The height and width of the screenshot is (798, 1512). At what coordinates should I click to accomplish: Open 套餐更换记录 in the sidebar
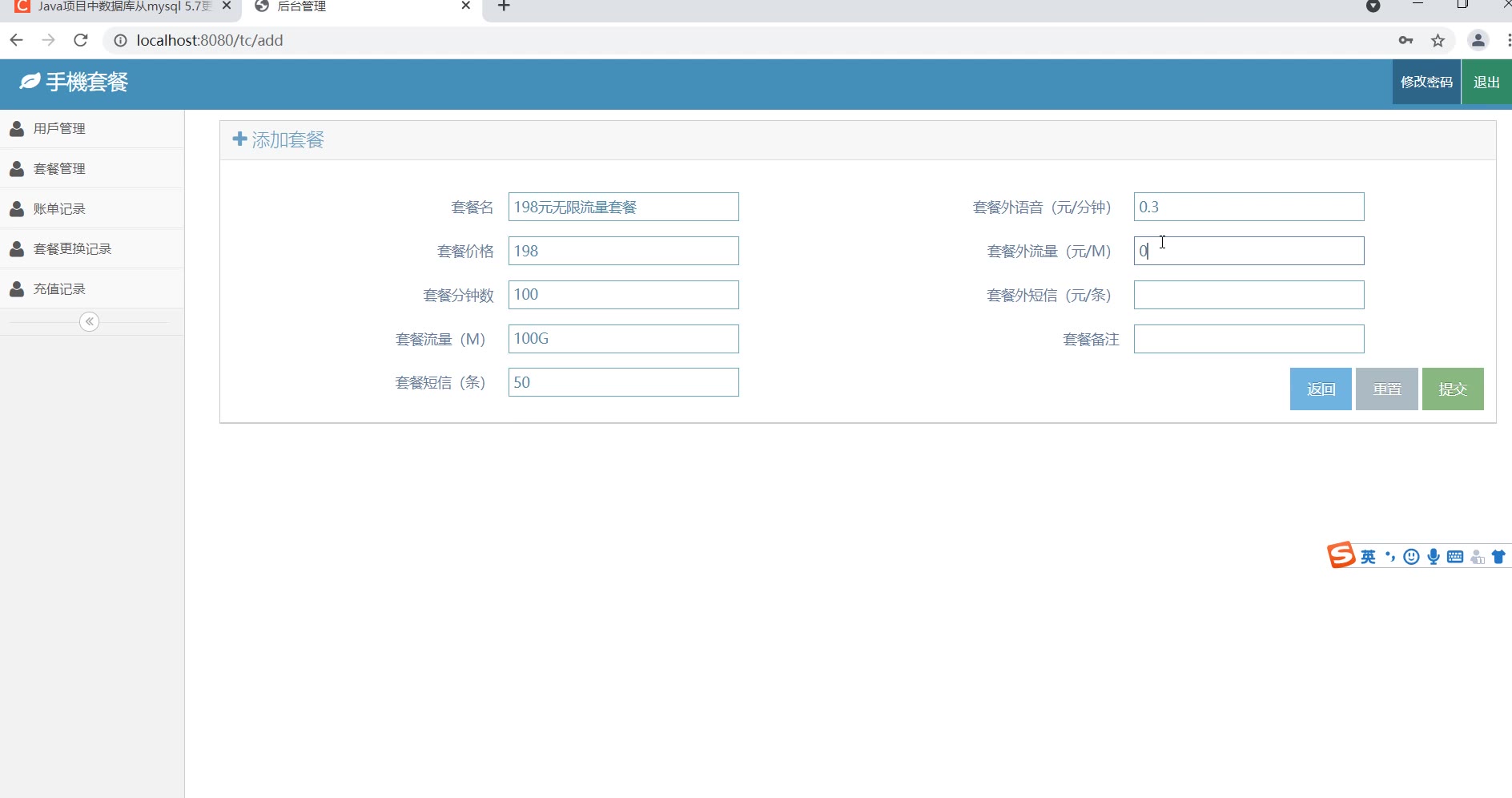tap(92, 248)
